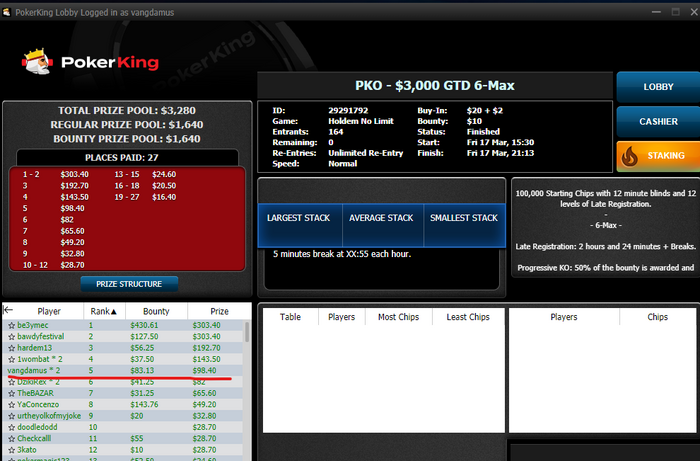Click the $430.61 bounty value
The height and width of the screenshot is (461, 700).
pyautogui.click(x=144, y=325)
